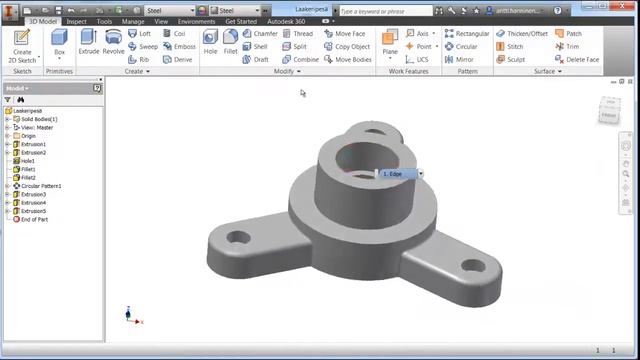Start a Rectangular pattern
Viewport: 640px width, 360px height.
[x=467, y=33]
